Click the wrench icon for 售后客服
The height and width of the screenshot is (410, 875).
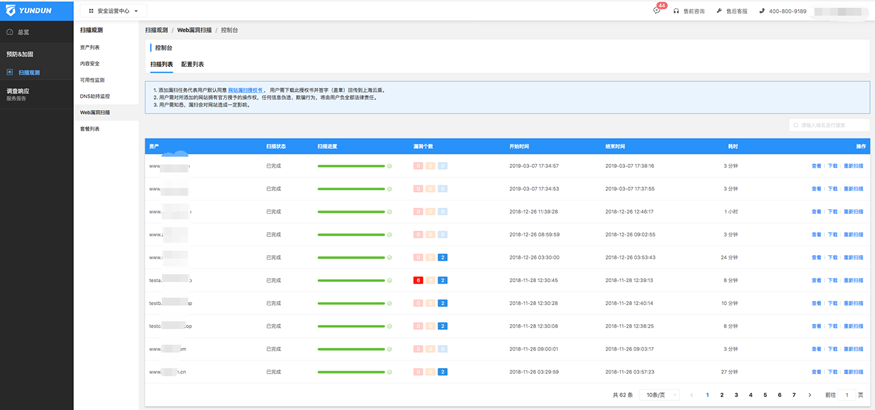point(719,11)
